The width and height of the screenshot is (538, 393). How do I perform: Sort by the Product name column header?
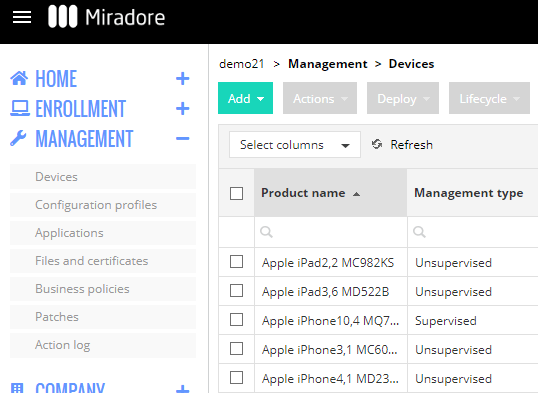330,193
